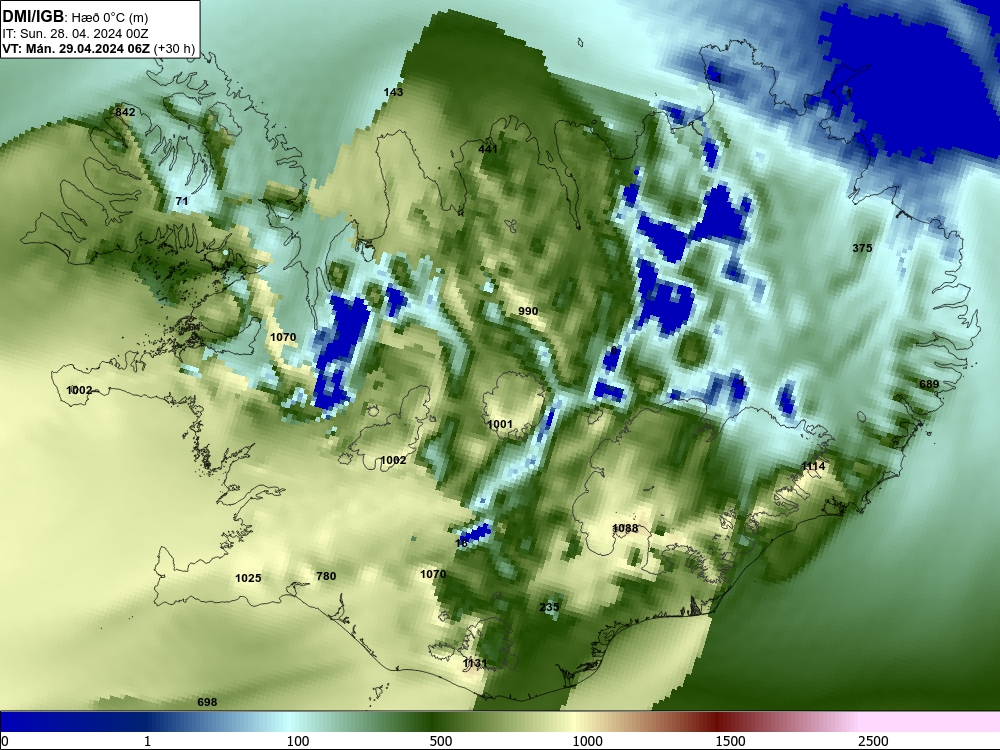Click the 2500 tick label on color scale

point(873,741)
